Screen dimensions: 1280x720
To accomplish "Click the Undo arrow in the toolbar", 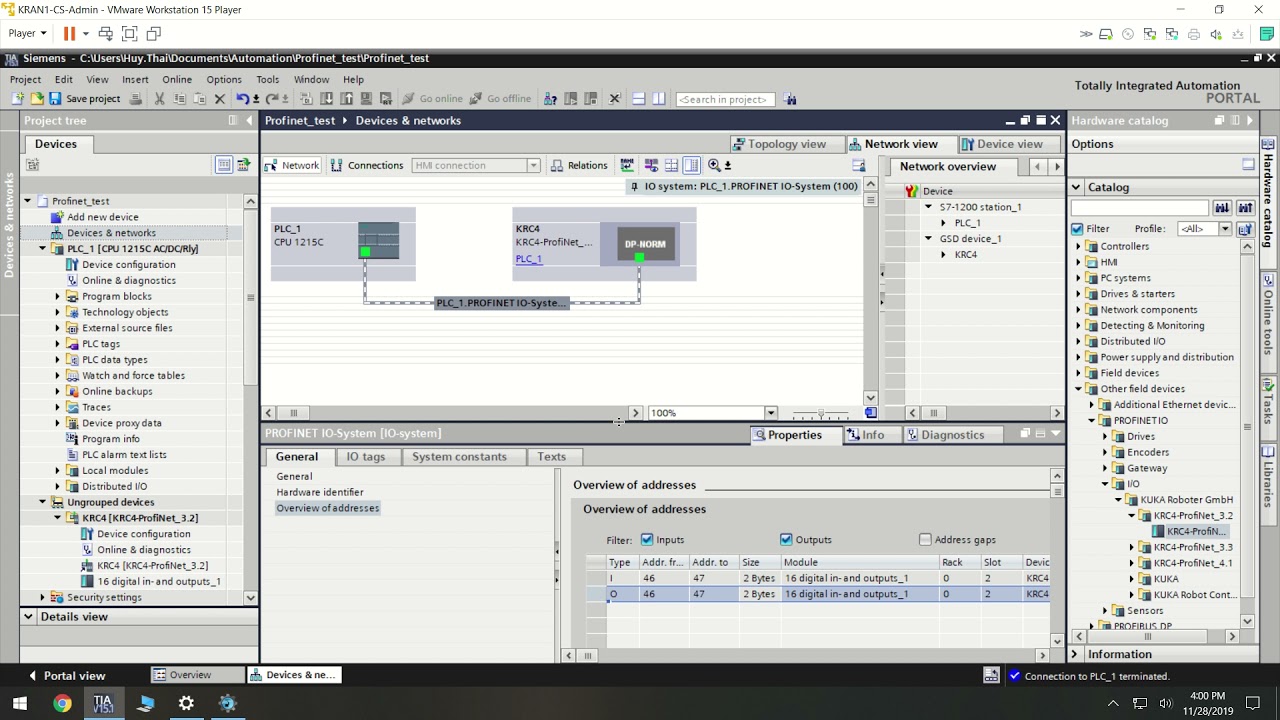I will [242, 99].
